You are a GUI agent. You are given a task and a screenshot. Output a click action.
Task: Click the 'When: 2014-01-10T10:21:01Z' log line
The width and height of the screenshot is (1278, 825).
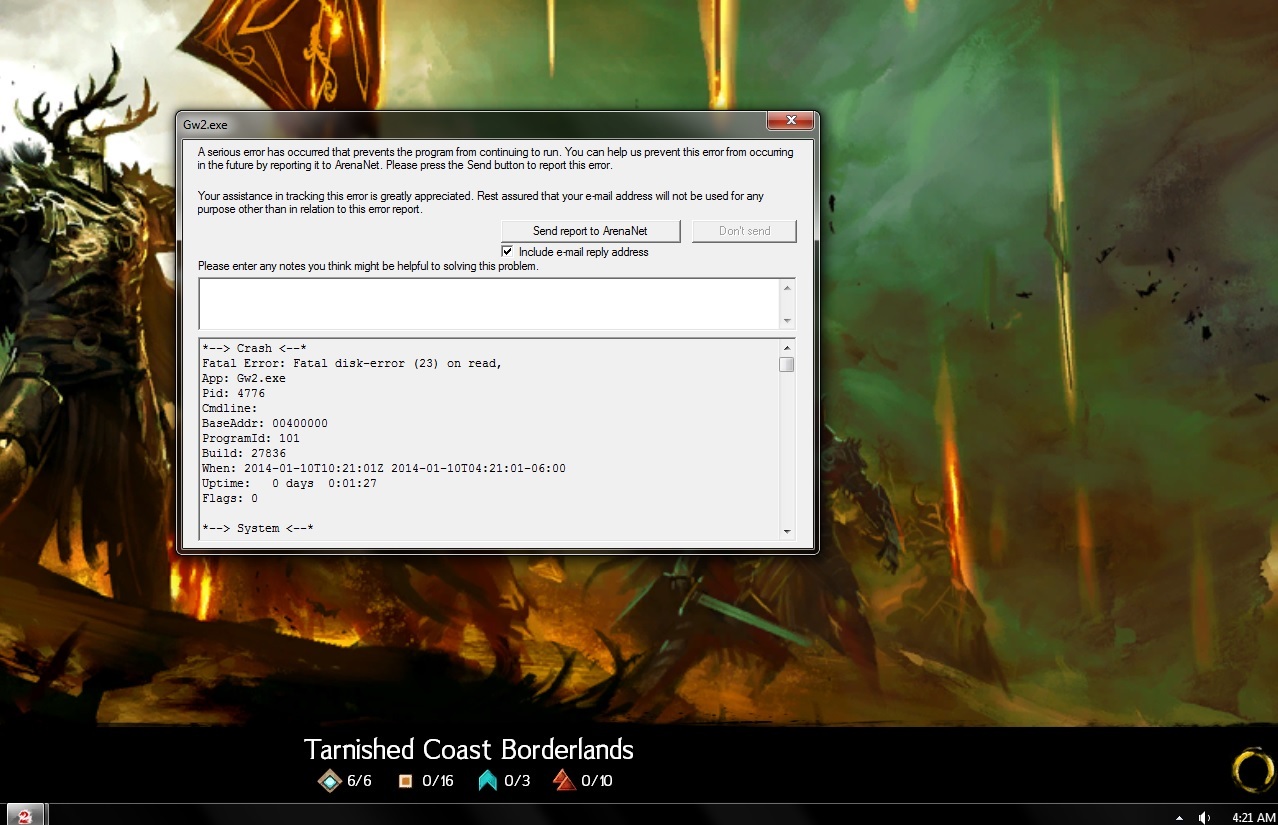click(384, 468)
